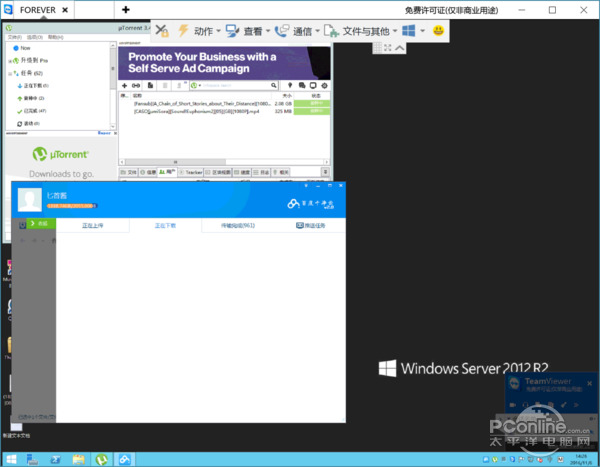The image size is (600, 467).
Task: Select the seeding category with green up arrow
Action: 31,98
